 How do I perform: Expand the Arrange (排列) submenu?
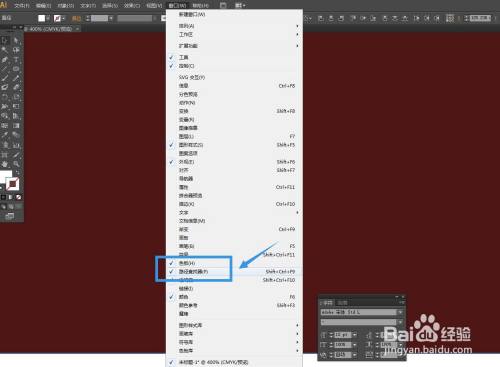234,26
